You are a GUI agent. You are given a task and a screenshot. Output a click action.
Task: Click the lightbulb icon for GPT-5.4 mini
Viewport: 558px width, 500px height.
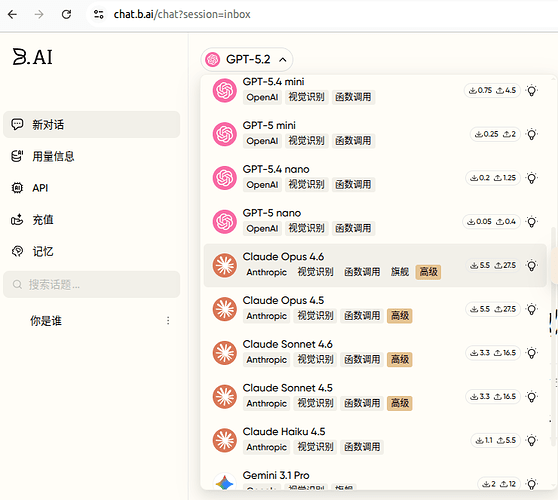tap(532, 90)
